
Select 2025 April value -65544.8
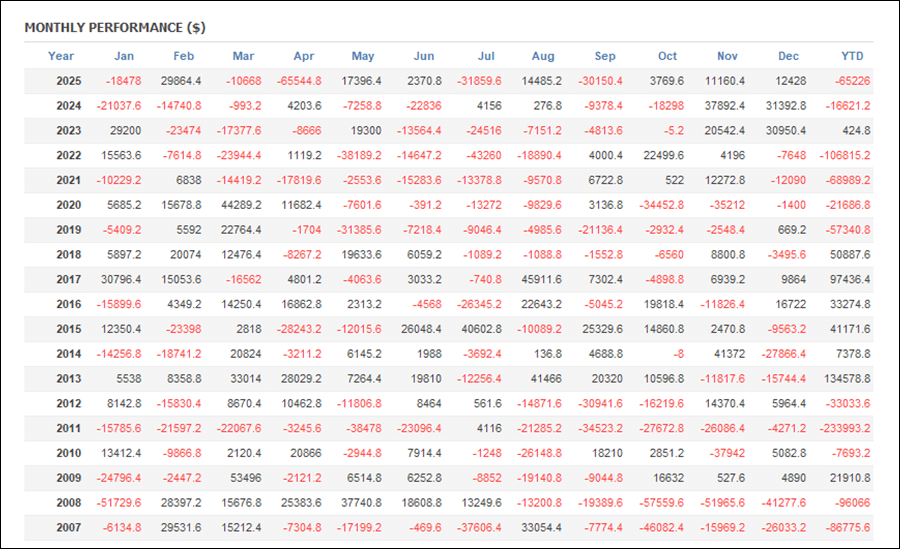(x=299, y=80)
